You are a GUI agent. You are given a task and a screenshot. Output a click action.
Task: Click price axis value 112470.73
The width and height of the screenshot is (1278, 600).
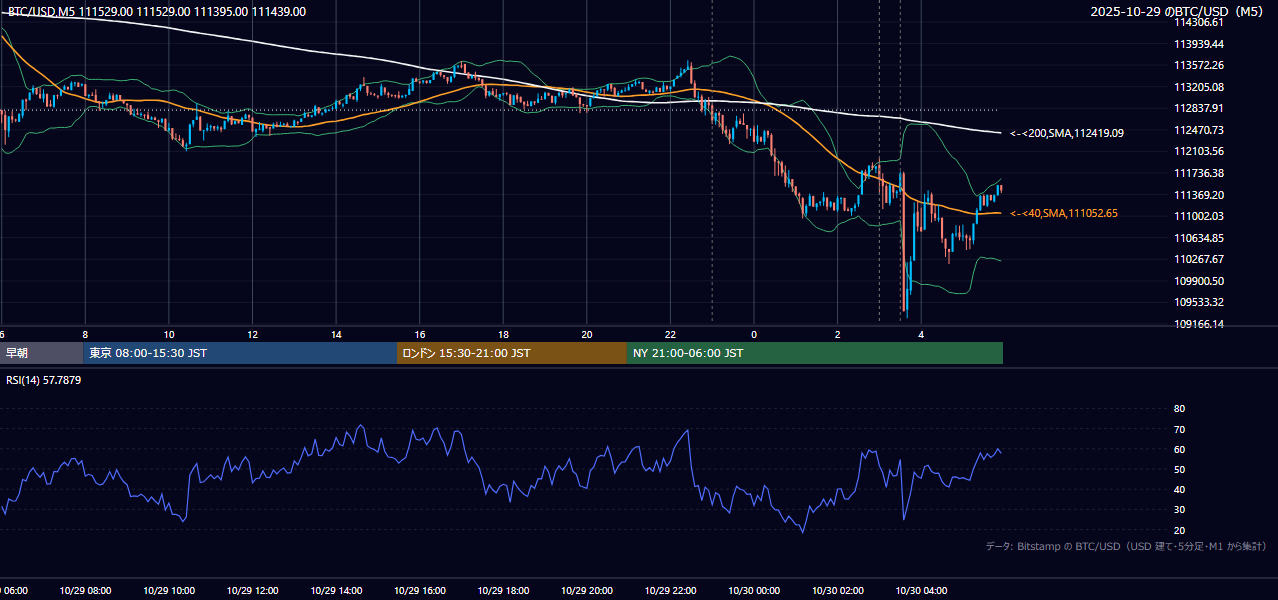tap(1199, 130)
